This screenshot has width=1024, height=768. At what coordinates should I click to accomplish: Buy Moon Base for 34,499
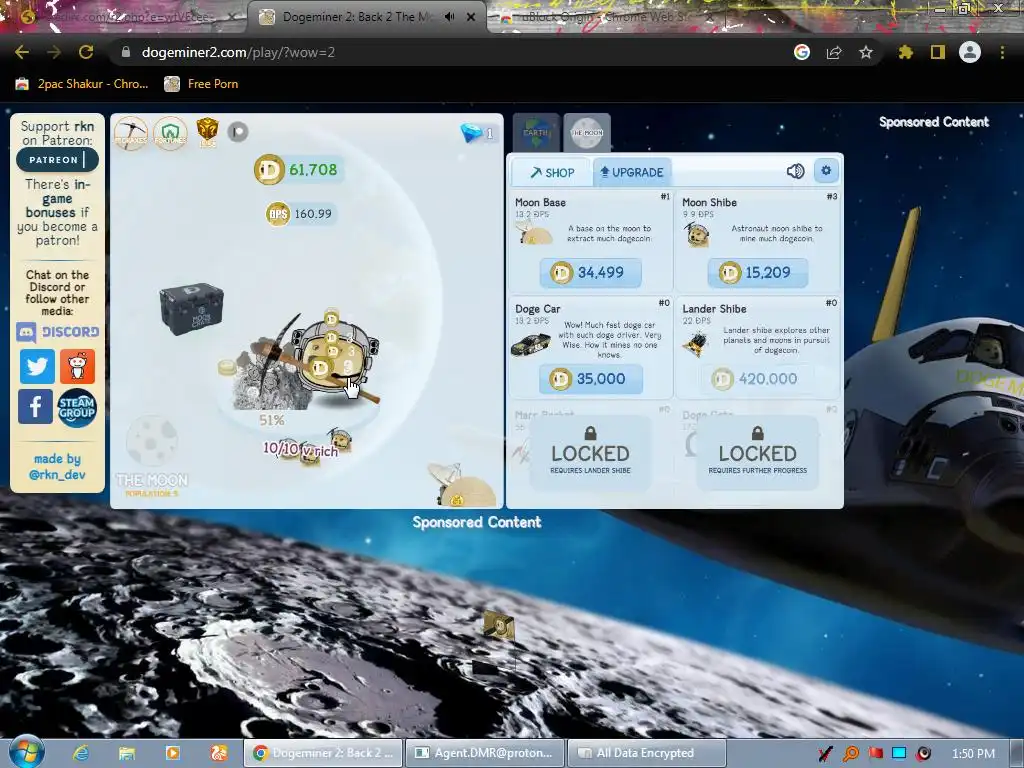click(590, 272)
